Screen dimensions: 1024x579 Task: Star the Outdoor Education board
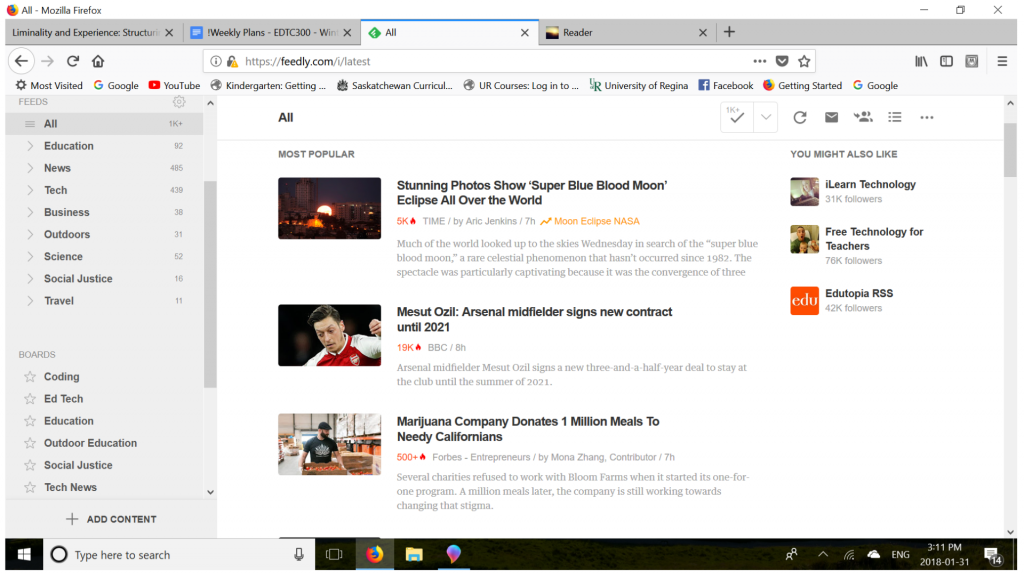coord(30,443)
